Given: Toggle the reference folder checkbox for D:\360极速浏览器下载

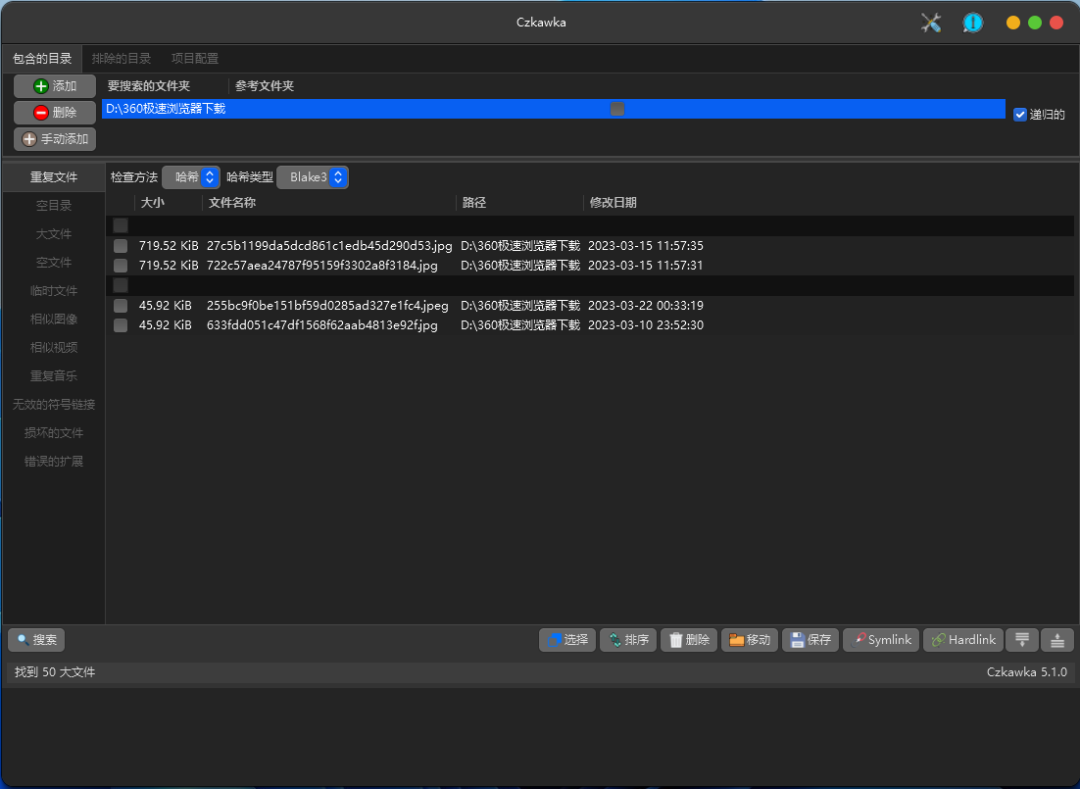Looking at the screenshot, I should [617, 108].
